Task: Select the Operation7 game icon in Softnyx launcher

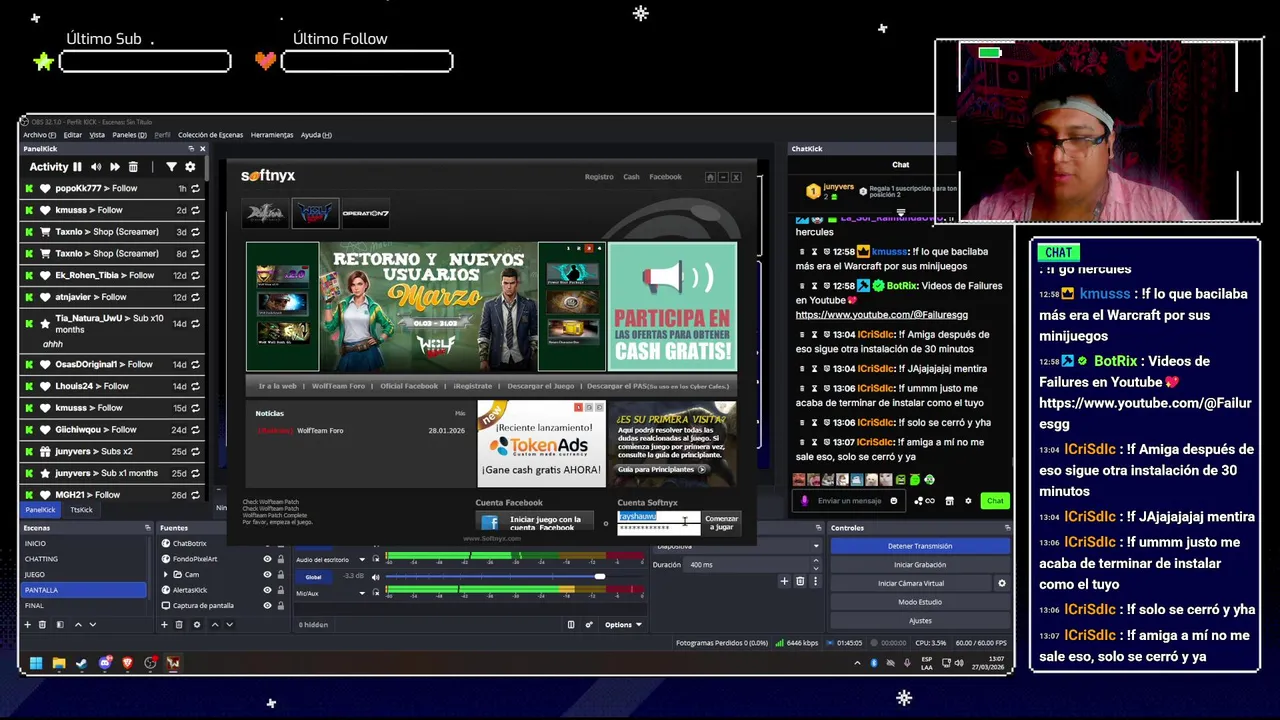Action: 365,213
